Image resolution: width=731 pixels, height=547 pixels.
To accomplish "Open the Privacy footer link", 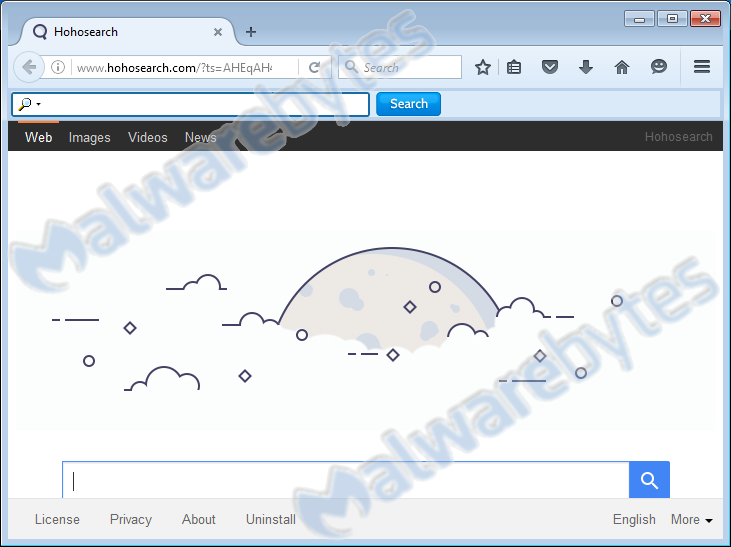I will (x=131, y=519).
